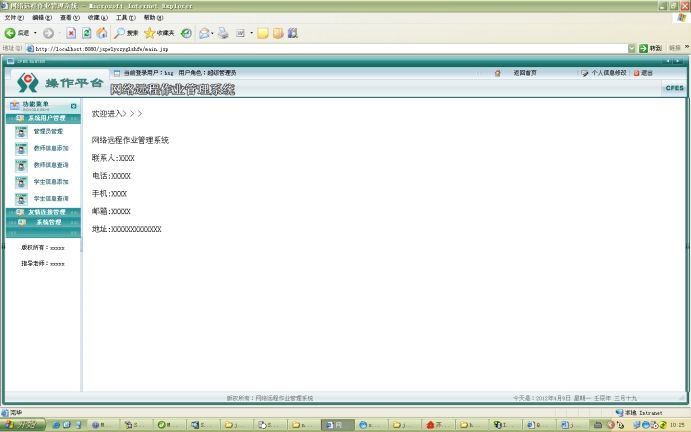Click the 学生信息添加 user icon
This screenshot has height=432, width=691.
[21, 182]
